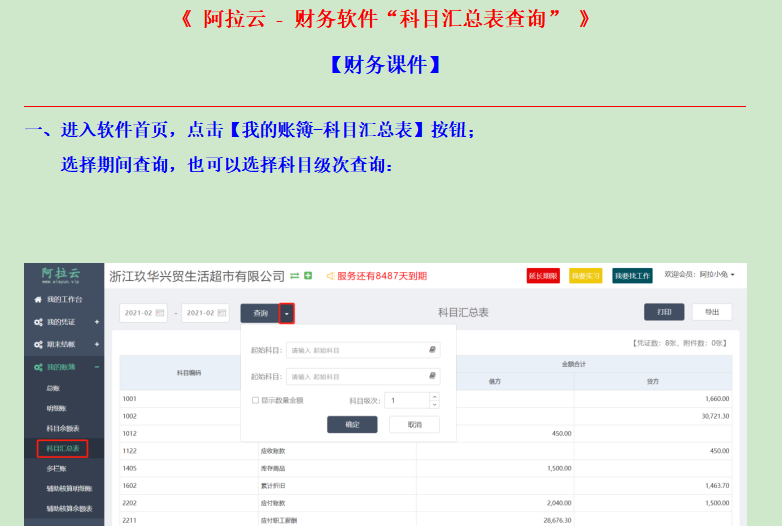Open the 阿拉小兔 member dropdown
This screenshot has width=782, height=526.
[699, 275]
